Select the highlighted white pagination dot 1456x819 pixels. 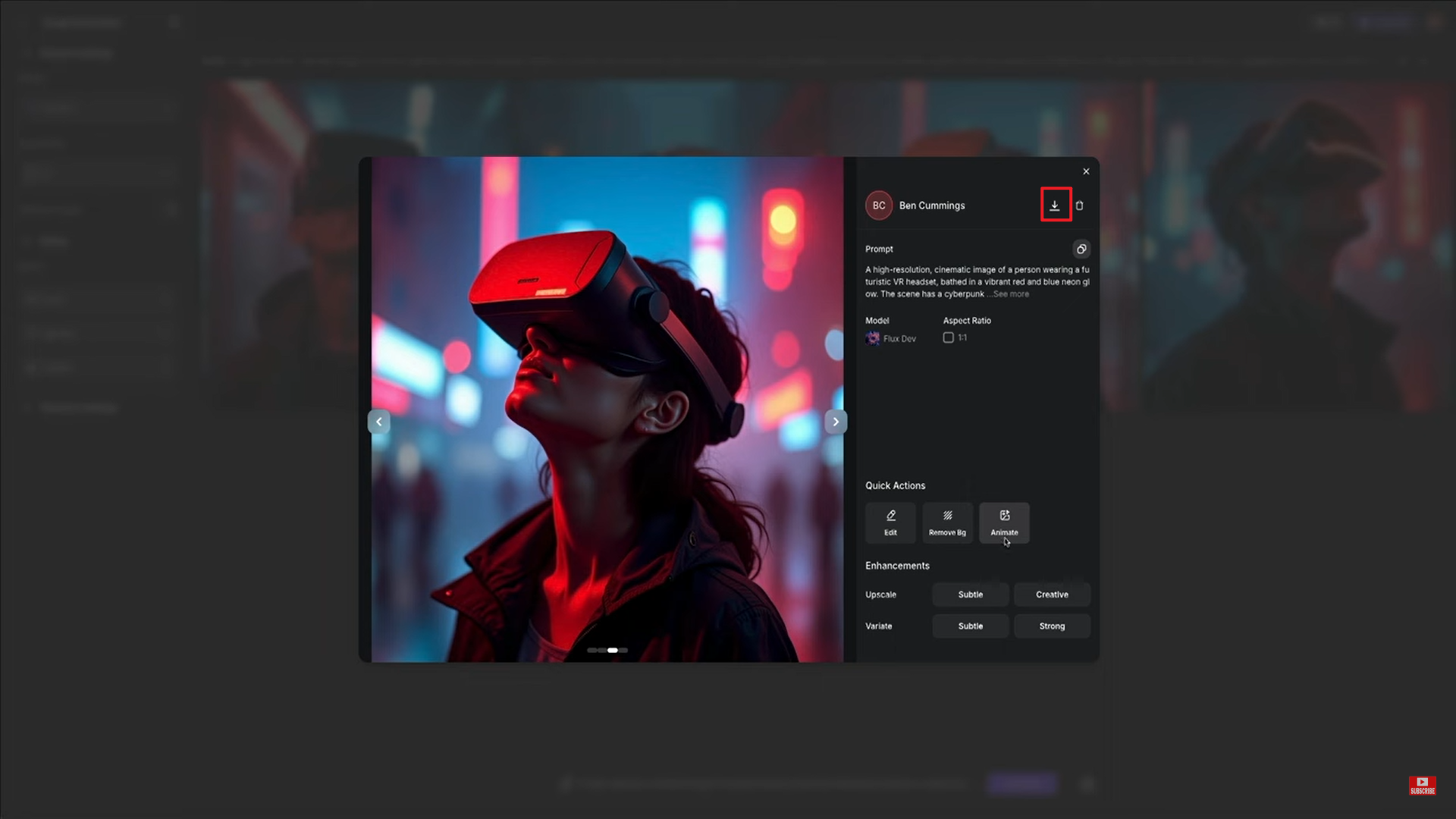click(x=613, y=650)
